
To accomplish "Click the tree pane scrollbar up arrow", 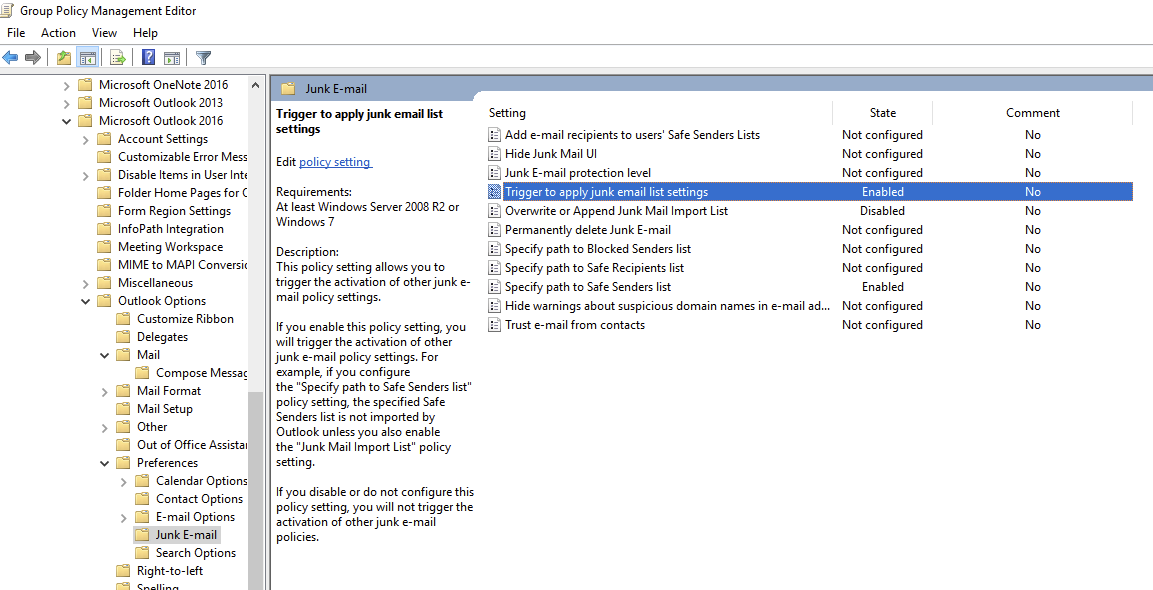I will click(255, 85).
